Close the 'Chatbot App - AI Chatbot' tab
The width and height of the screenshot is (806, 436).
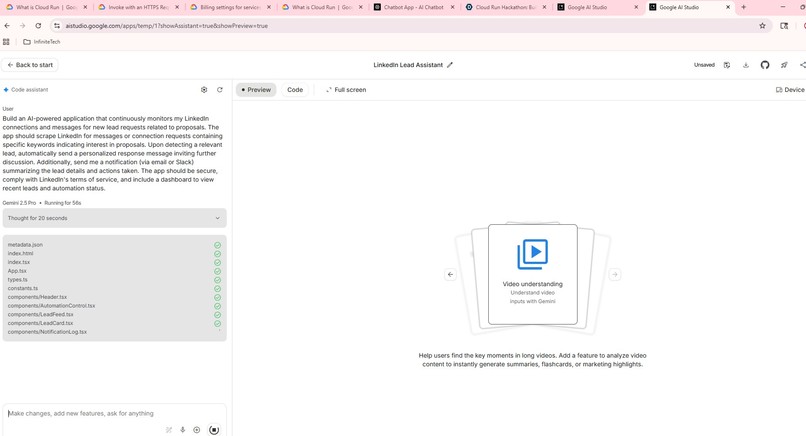[x=453, y=7]
